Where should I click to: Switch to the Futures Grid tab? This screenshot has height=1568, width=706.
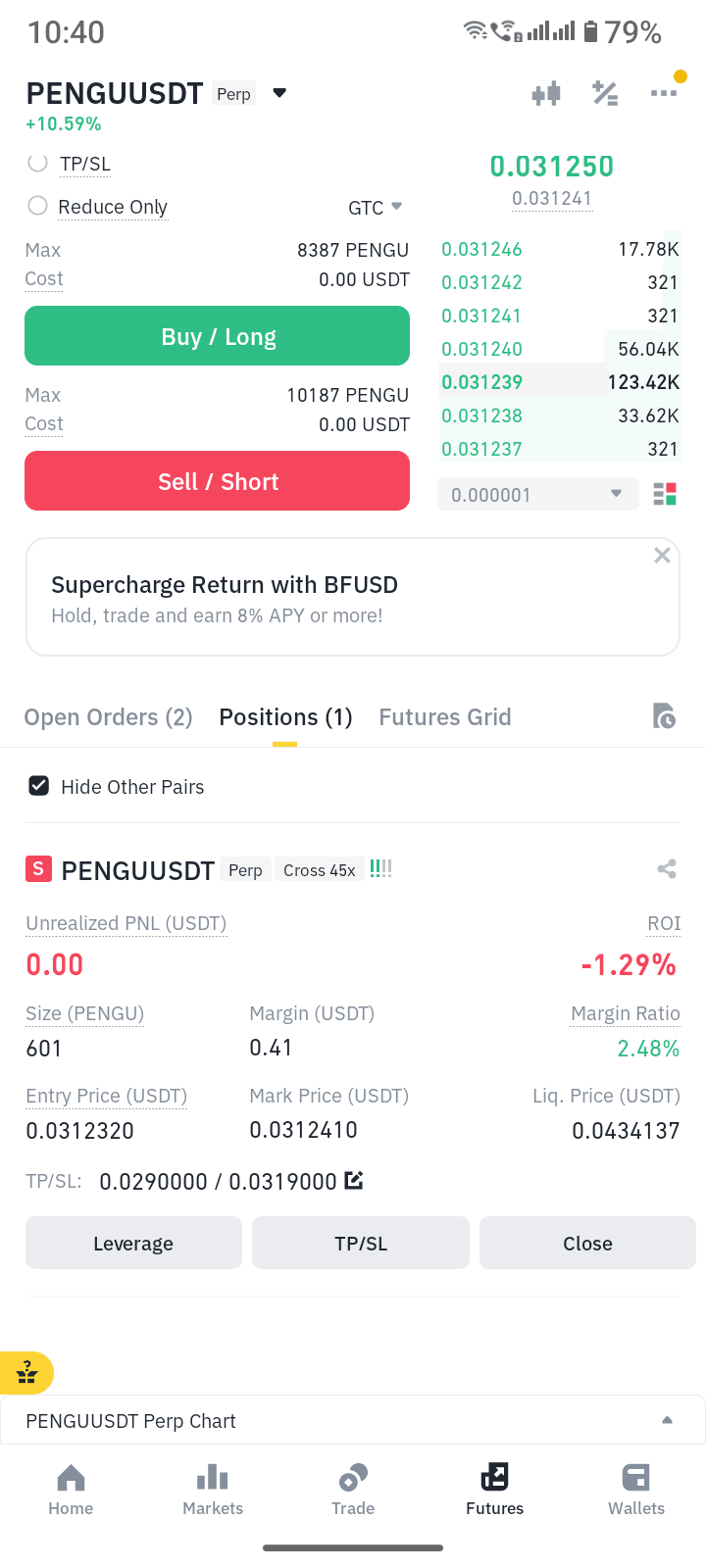point(445,717)
